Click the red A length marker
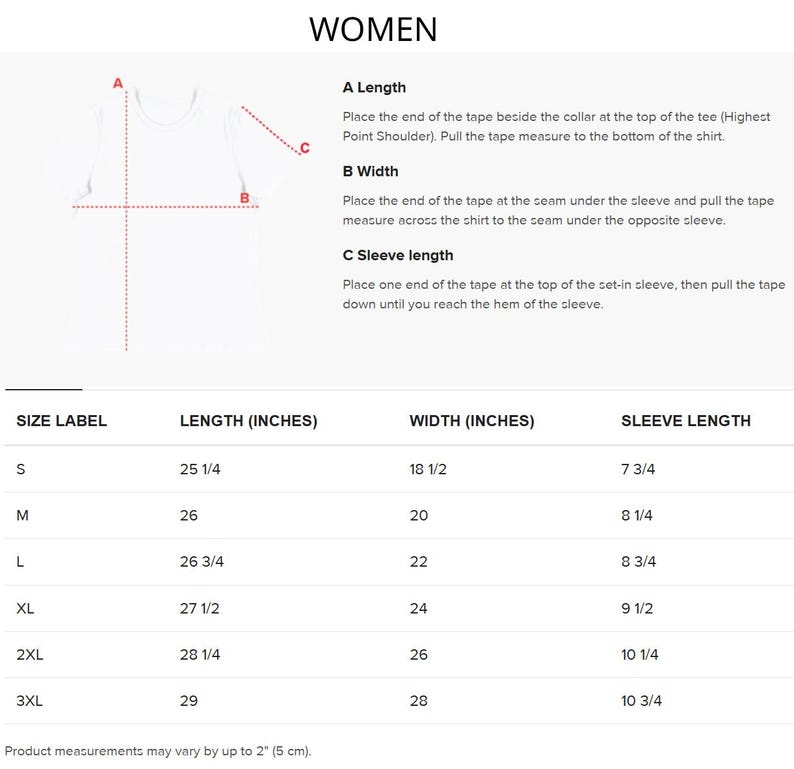Image resolution: width=794 pixels, height=769 pixels. coord(118,83)
